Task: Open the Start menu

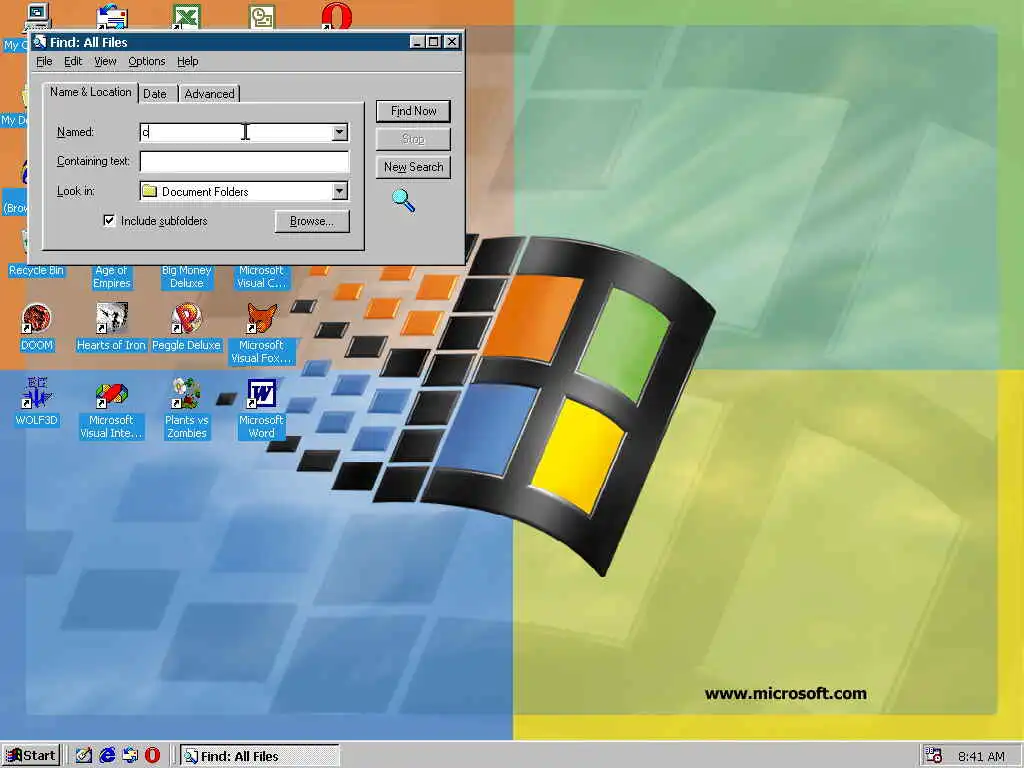Action: pos(31,756)
